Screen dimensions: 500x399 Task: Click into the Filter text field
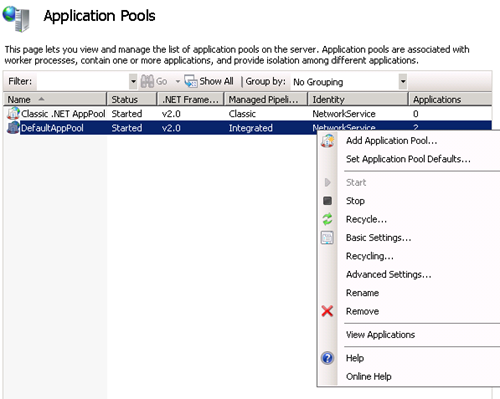[x=83, y=81]
